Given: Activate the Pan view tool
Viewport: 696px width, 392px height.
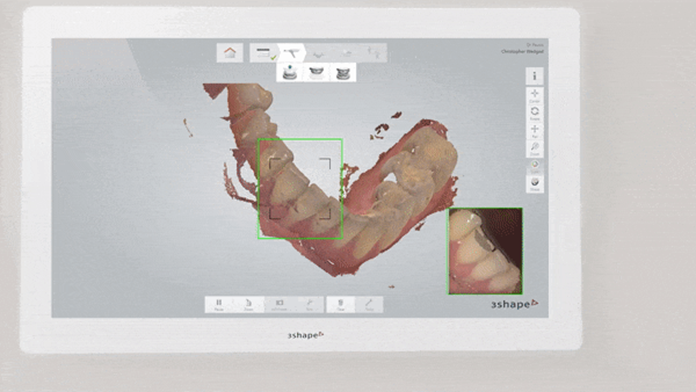Looking at the screenshot, I should [x=534, y=131].
